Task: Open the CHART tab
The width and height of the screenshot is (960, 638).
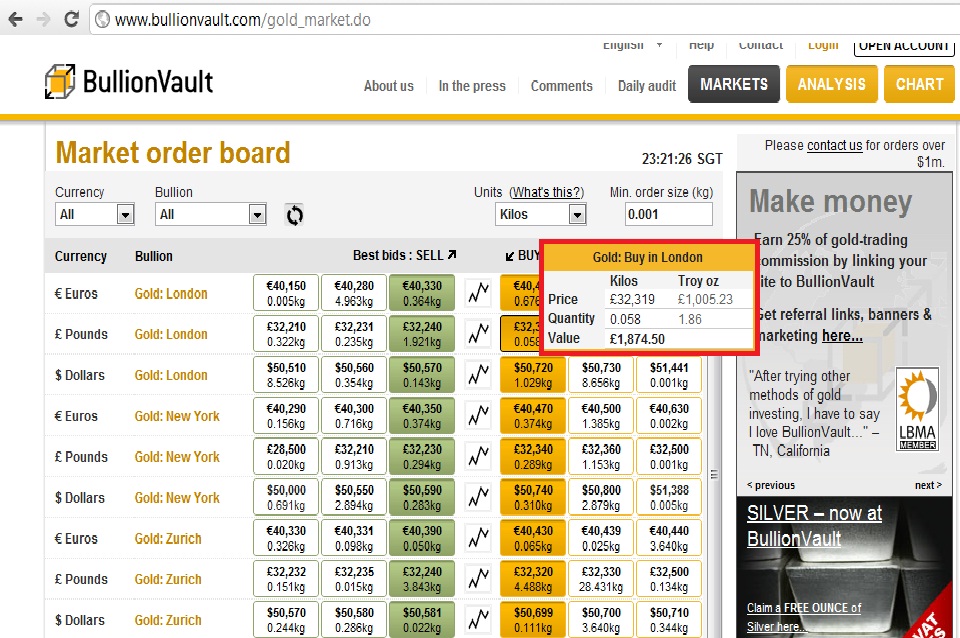Action: (x=920, y=84)
